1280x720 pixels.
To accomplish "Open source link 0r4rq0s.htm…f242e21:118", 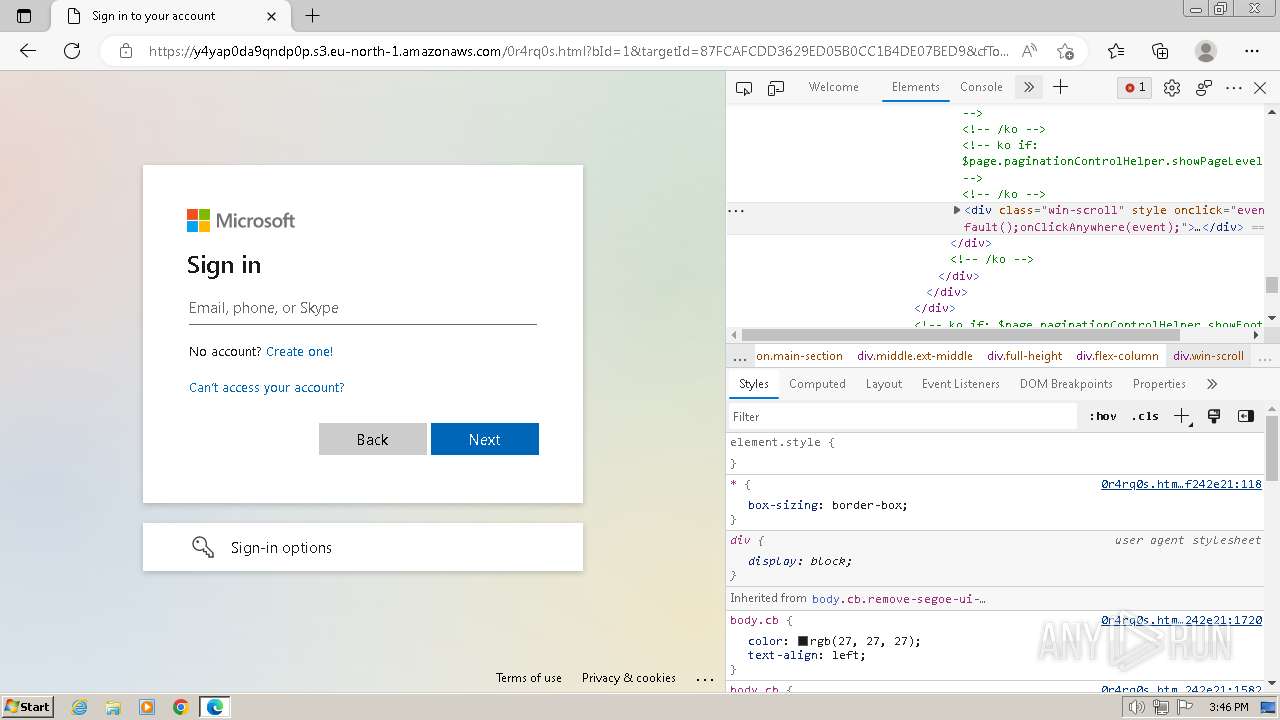I will [x=1181, y=484].
